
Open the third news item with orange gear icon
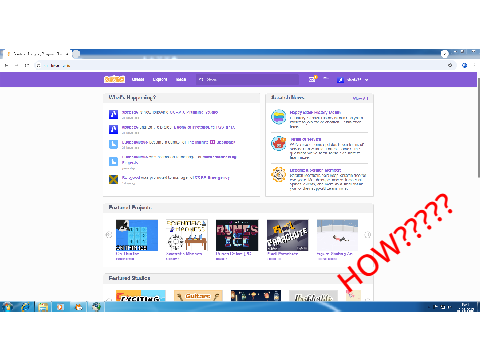point(315,170)
